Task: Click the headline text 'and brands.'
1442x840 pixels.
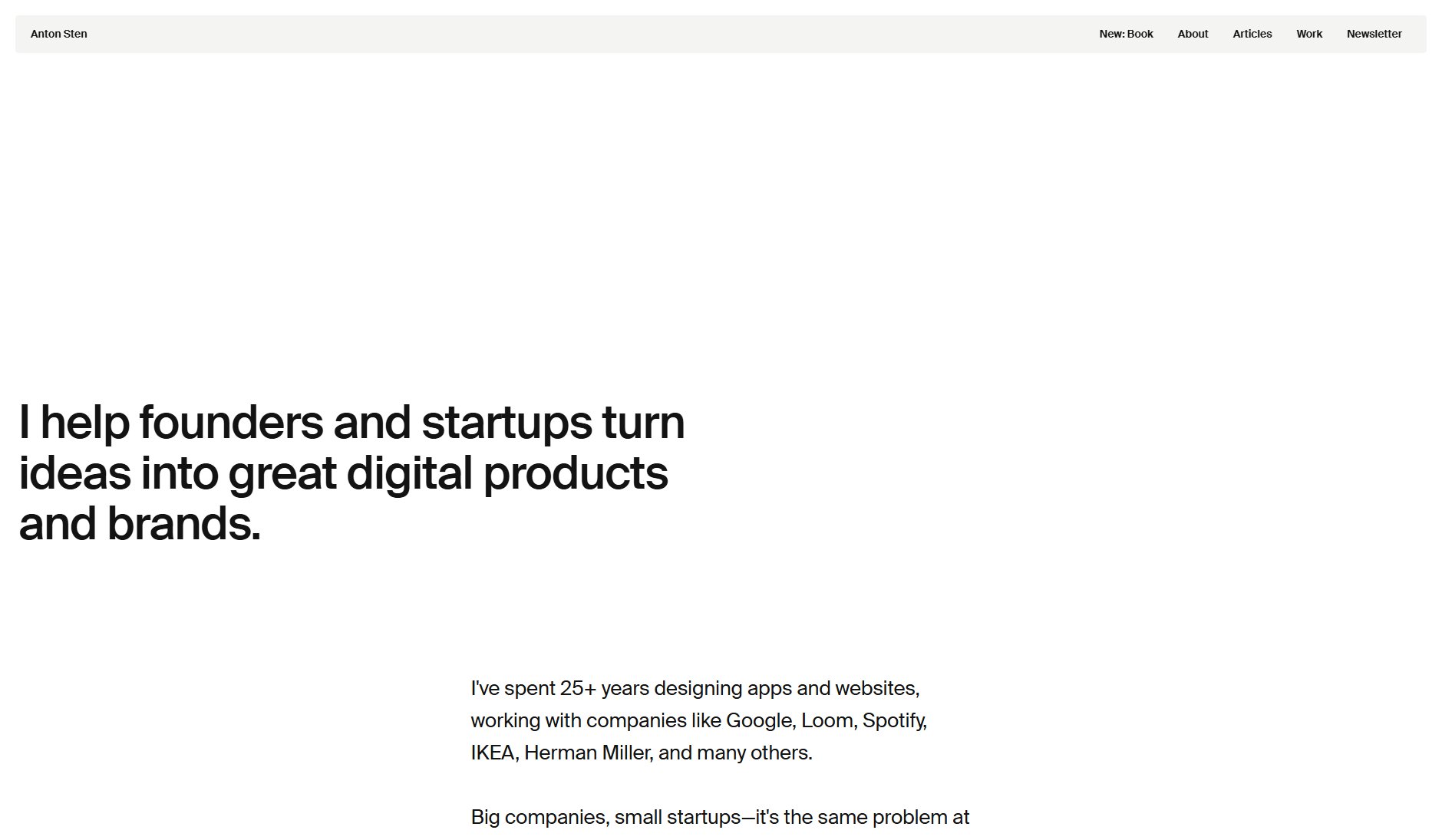Action: click(140, 524)
